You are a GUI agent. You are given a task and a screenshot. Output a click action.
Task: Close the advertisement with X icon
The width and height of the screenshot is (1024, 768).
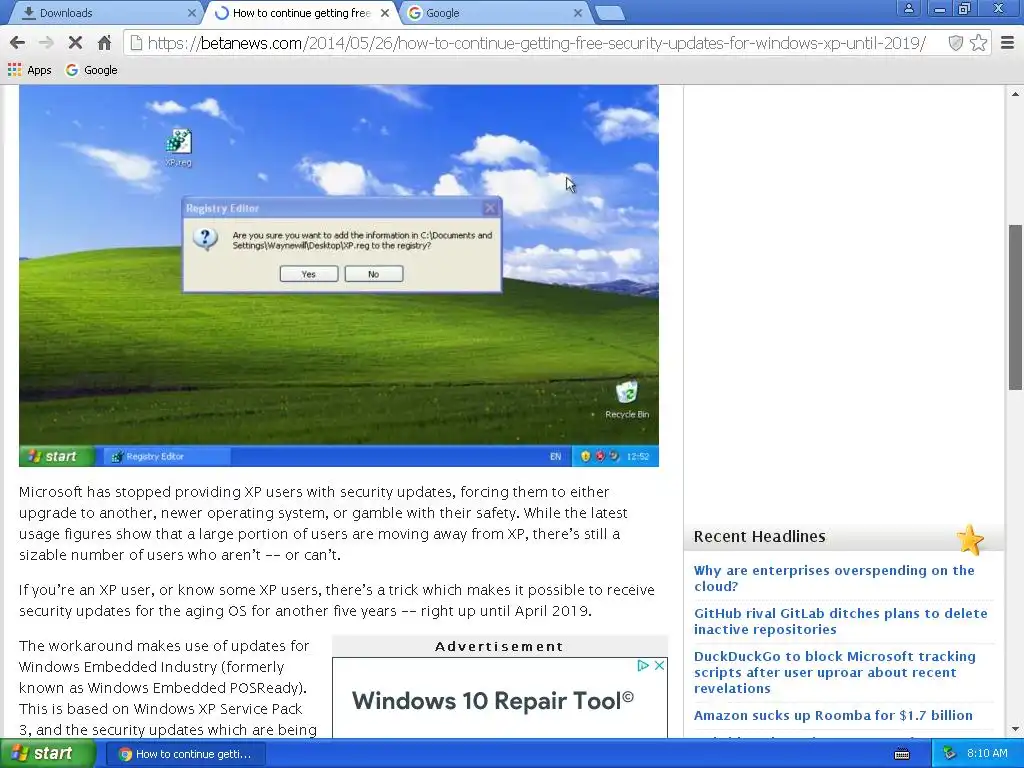coord(660,665)
